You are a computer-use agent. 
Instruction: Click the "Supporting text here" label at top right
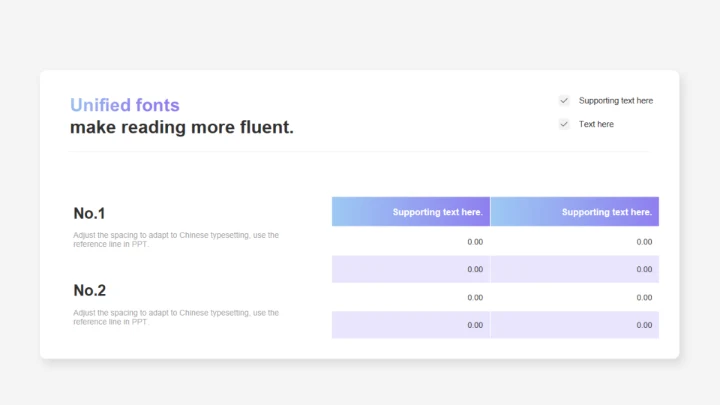[x=615, y=101]
